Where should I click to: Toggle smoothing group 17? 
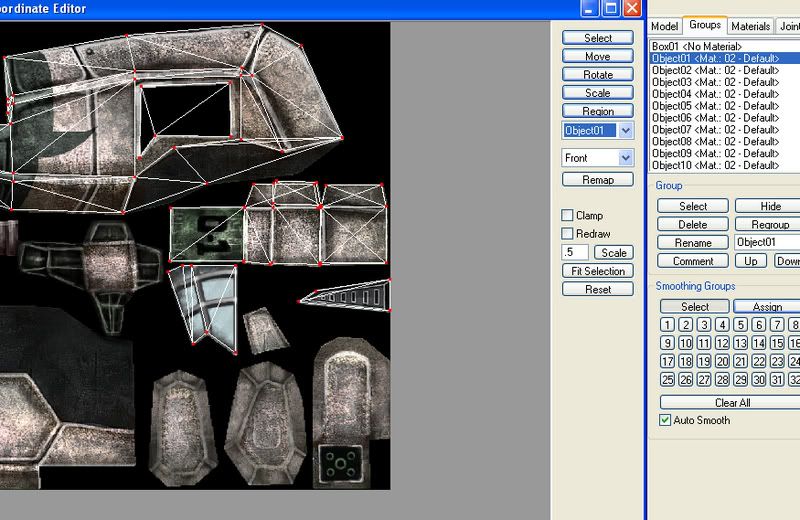tap(667, 362)
